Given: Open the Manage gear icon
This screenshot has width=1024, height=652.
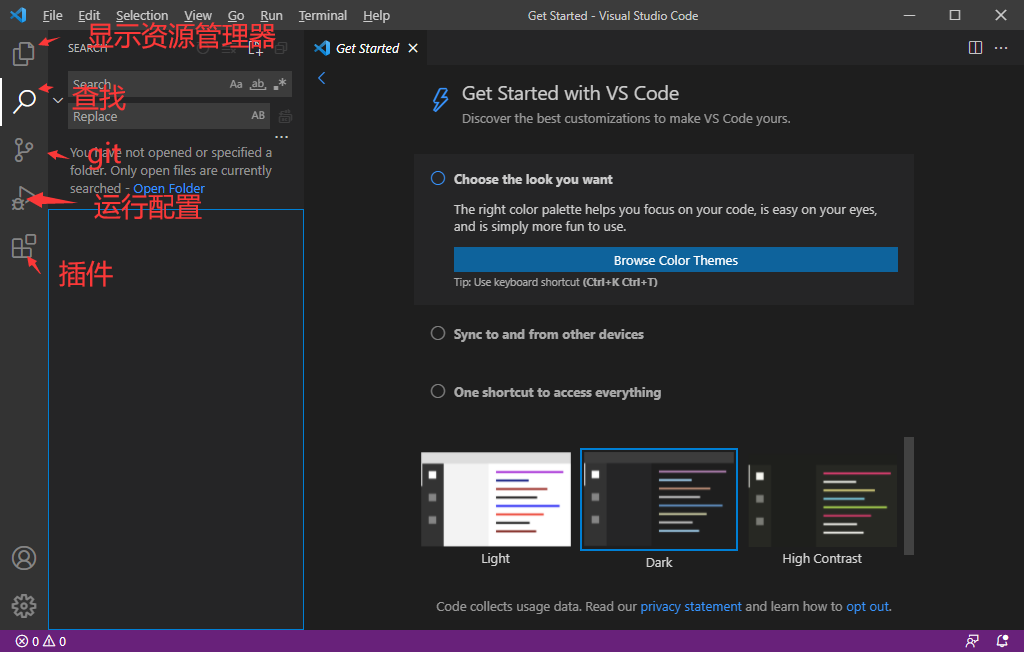Looking at the screenshot, I should point(24,606).
